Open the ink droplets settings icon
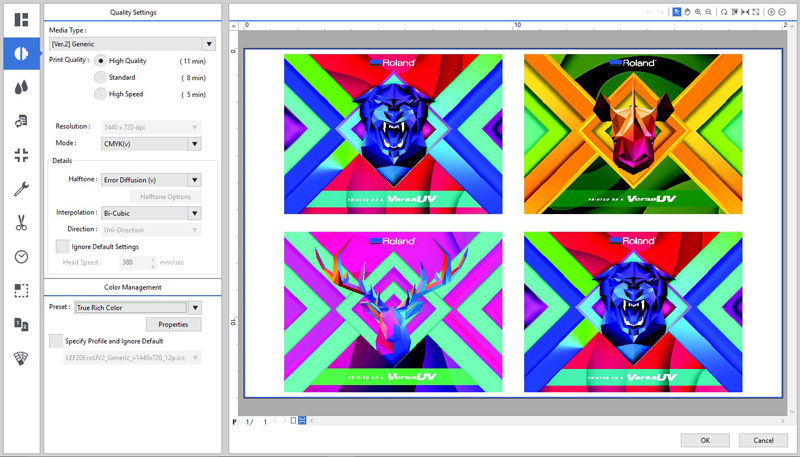 click(21, 87)
